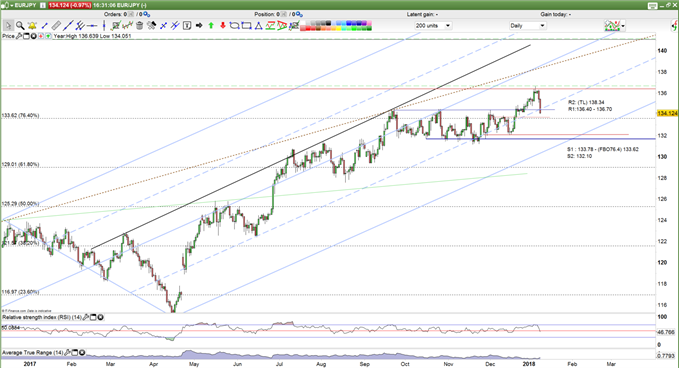Pick the black color swatch
This screenshot has height=368, width=679.
329,23
